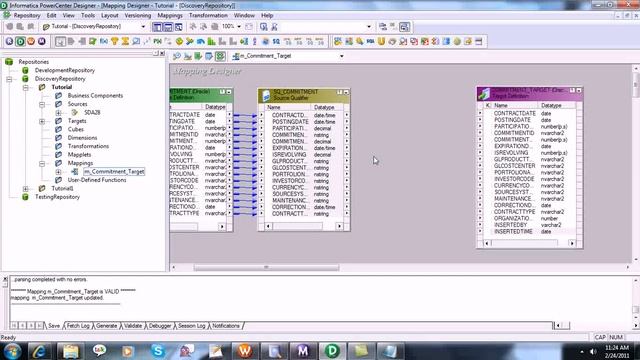Pick the funnel Filter transformation icon

[x=115, y=41]
